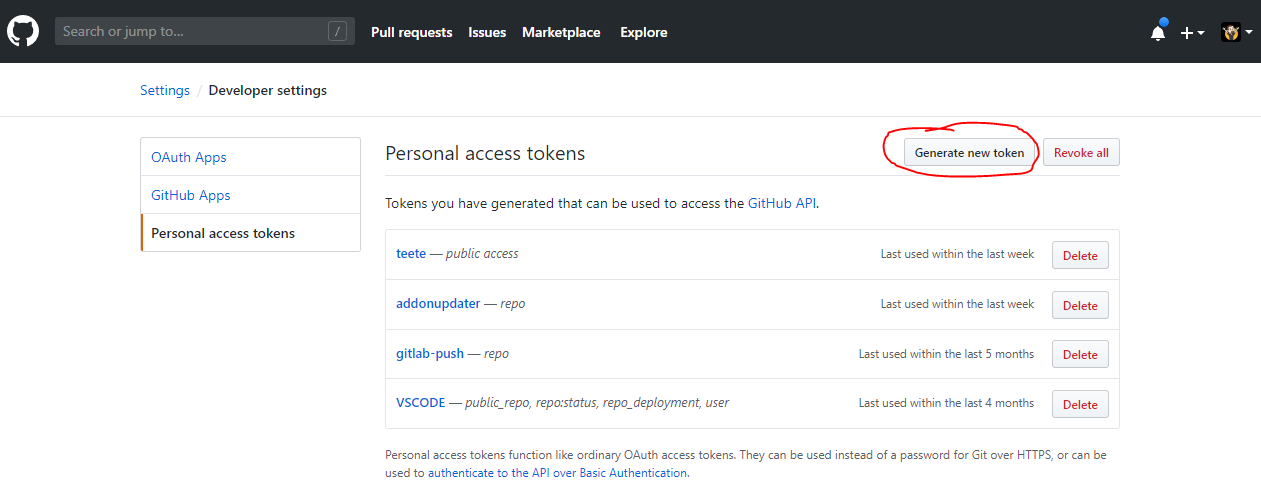Select Personal access tokens sidebar item

[223, 233]
